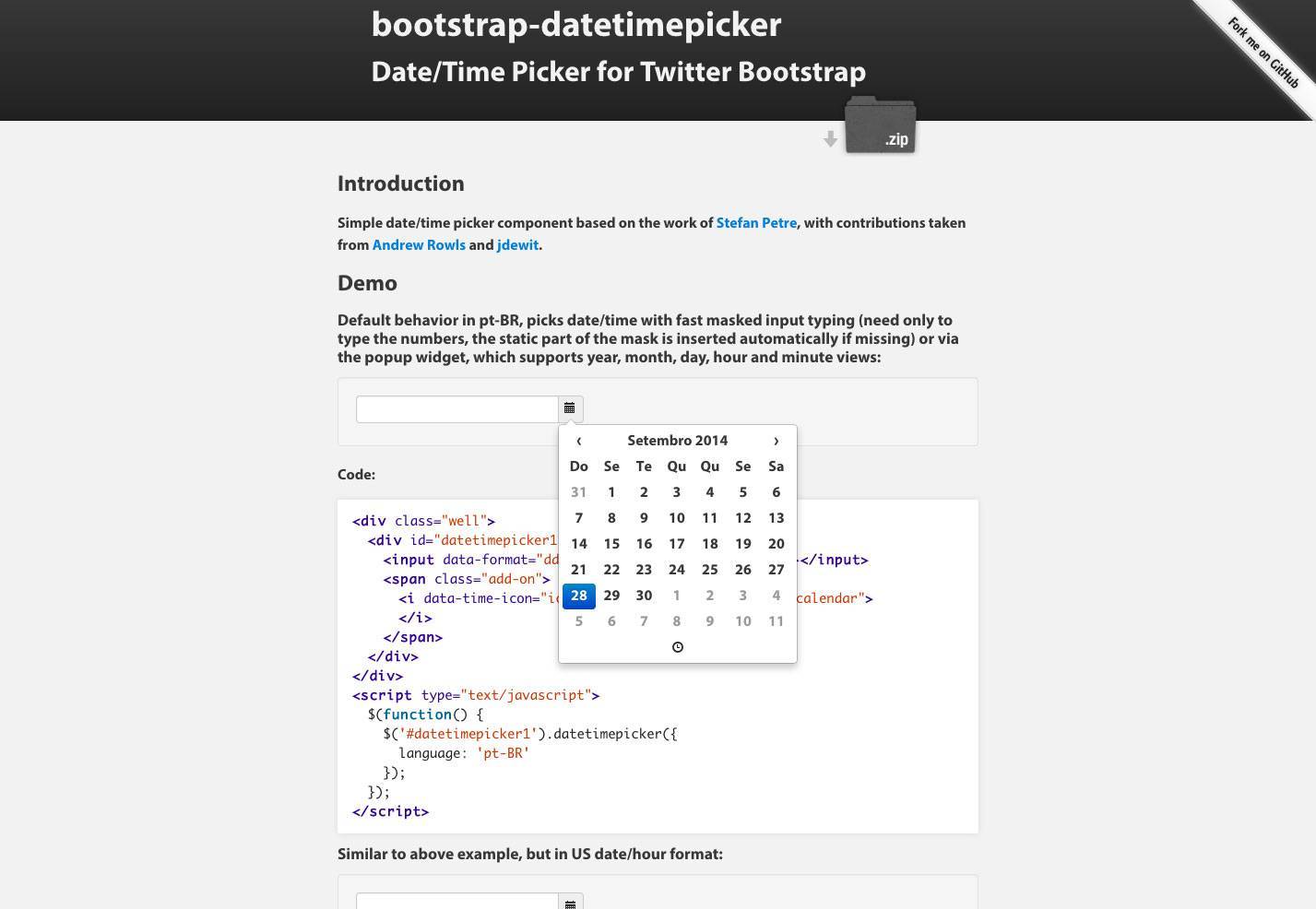This screenshot has height=909, width=1316.
Task: Go to the previous month with the left arrow
Action: [x=578, y=441]
